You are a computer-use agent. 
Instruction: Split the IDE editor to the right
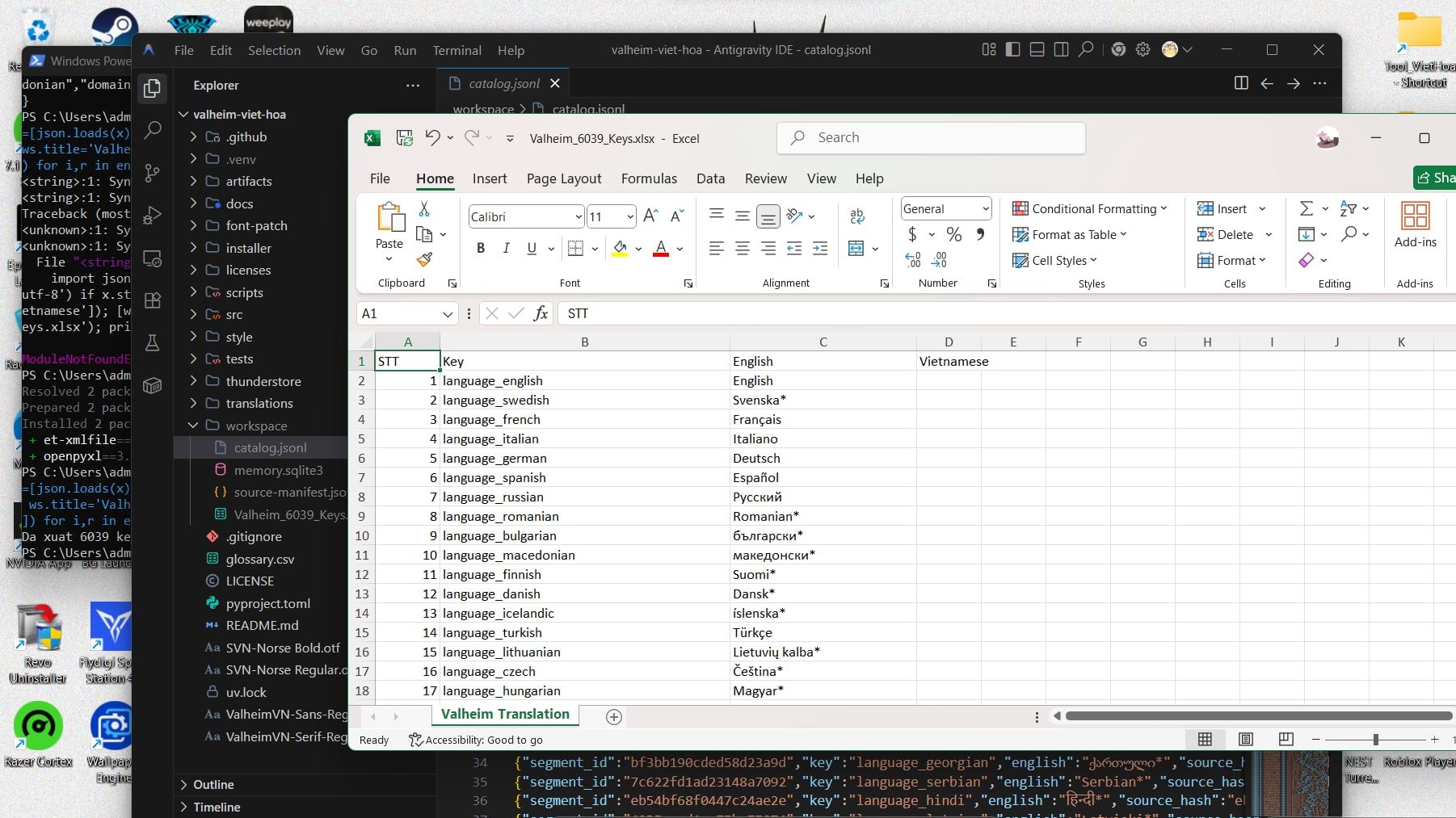pos(1241,83)
